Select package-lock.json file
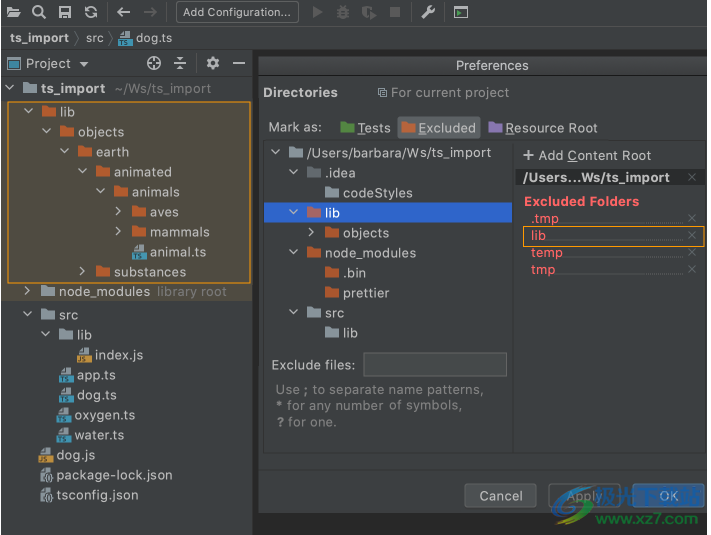 (x=107, y=475)
